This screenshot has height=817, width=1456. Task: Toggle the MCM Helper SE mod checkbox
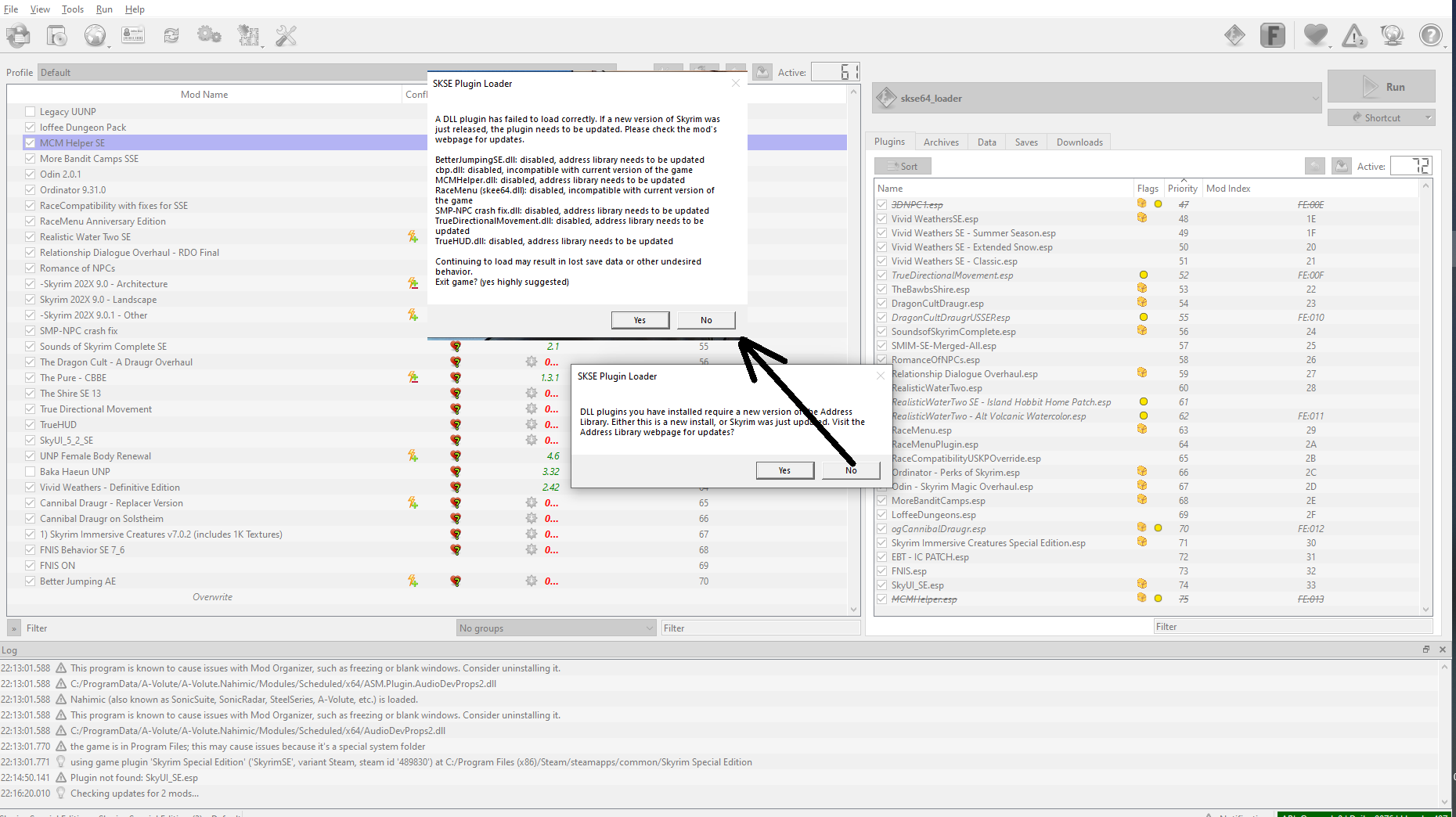tap(31, 142)
